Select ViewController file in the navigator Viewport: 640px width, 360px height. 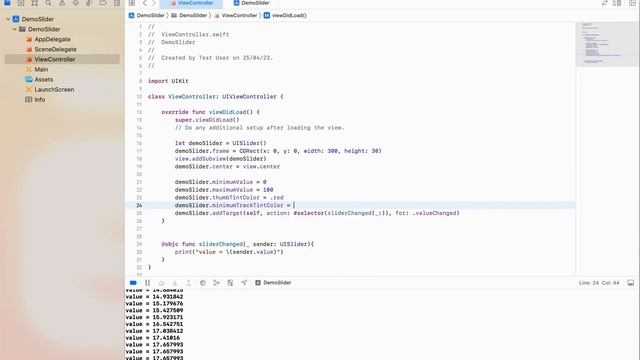pos(62,59)
